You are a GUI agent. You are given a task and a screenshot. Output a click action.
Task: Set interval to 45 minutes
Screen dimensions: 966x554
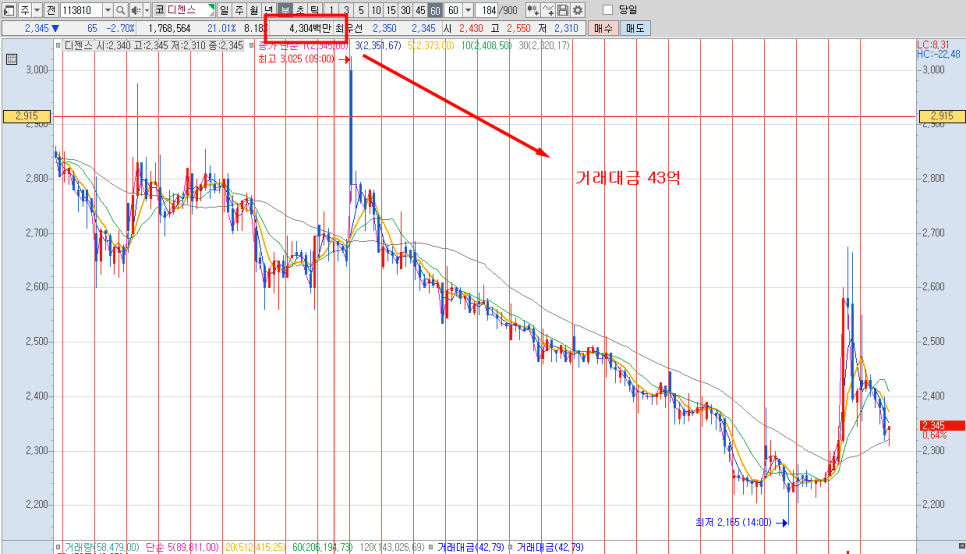(x=420, y=10)
